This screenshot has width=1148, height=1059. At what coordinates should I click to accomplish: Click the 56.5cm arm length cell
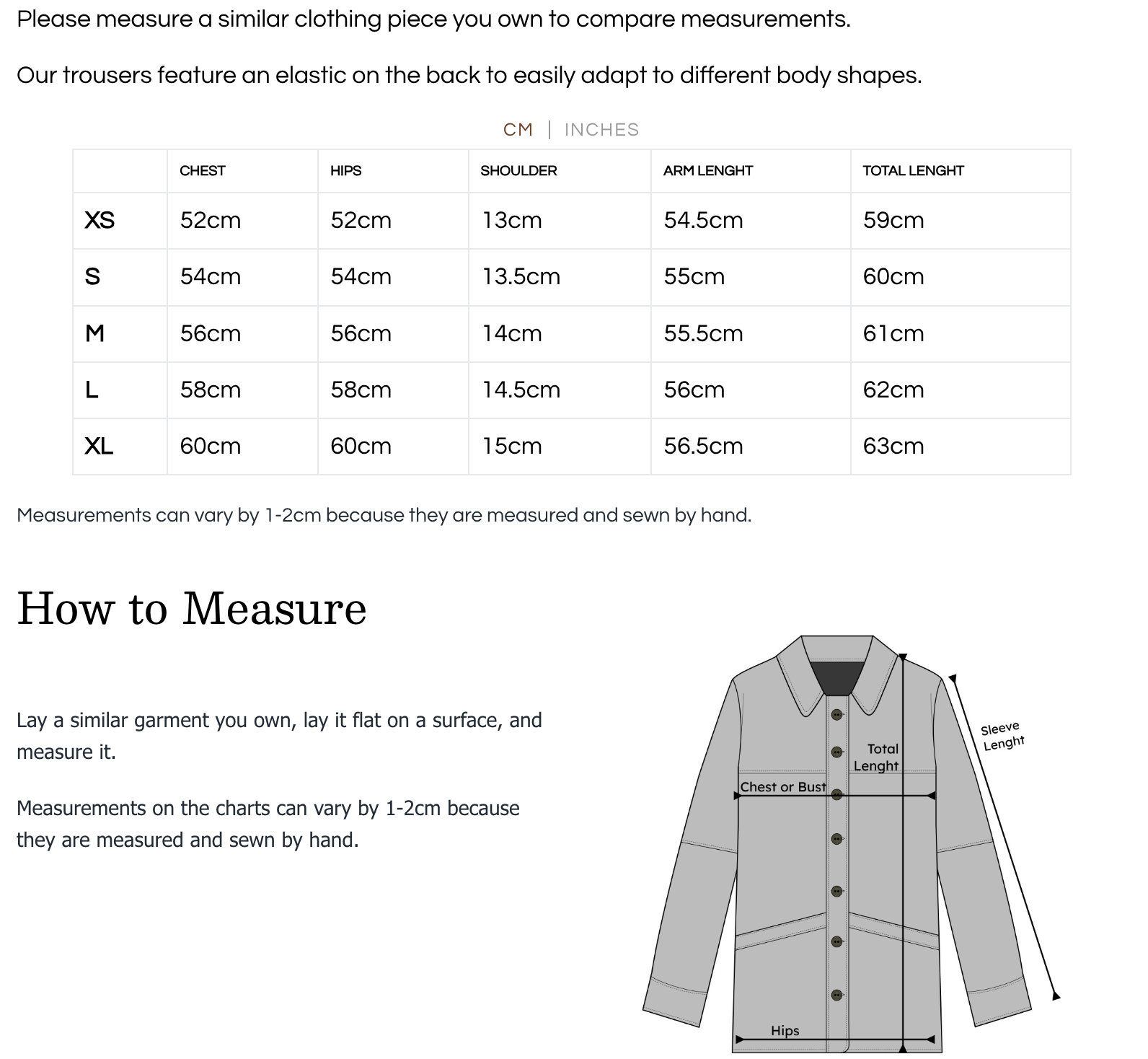coord(703,446)
